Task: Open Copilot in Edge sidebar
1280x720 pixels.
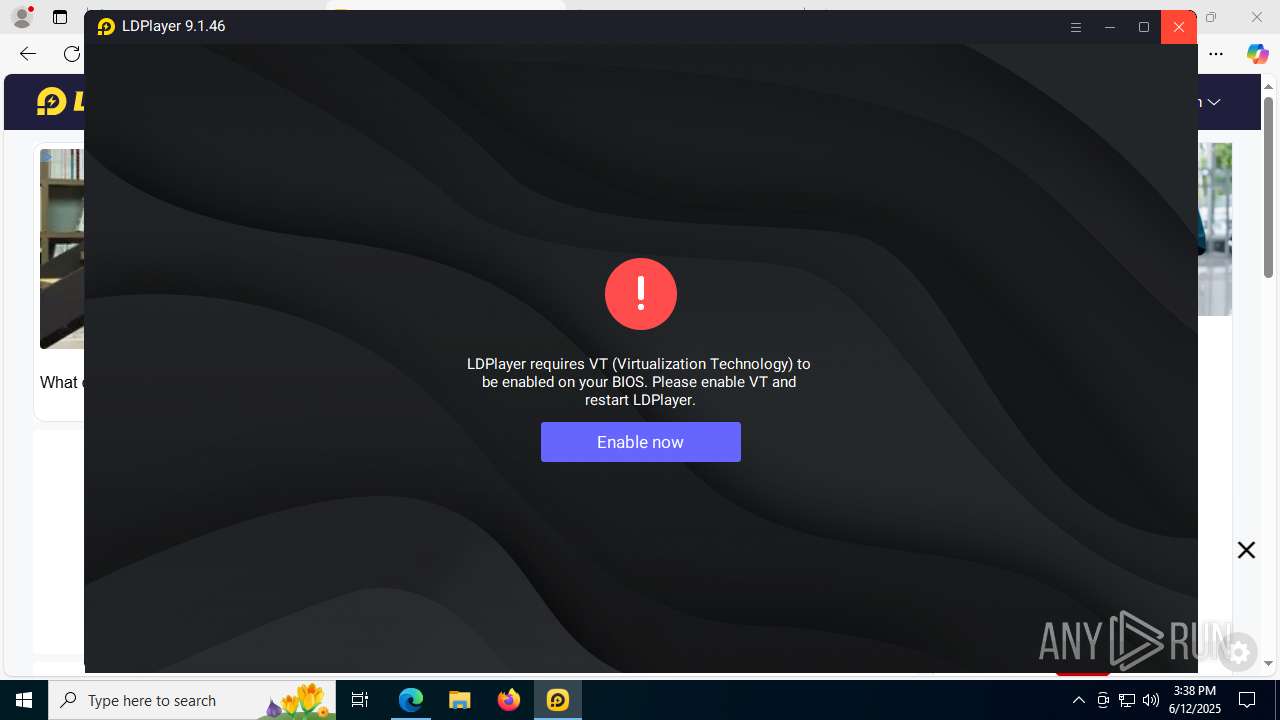Action: click(x=1257, y=54)
